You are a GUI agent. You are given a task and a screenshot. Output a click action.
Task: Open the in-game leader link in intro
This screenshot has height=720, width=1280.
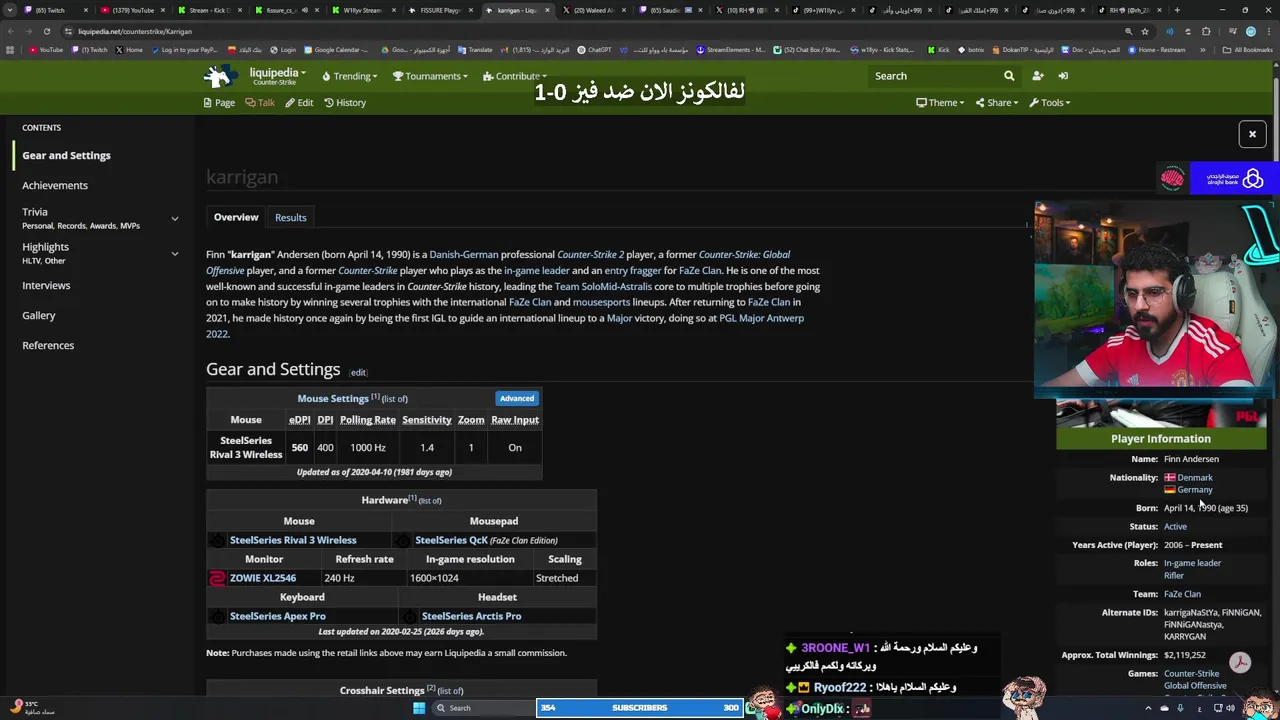[537, 271]
